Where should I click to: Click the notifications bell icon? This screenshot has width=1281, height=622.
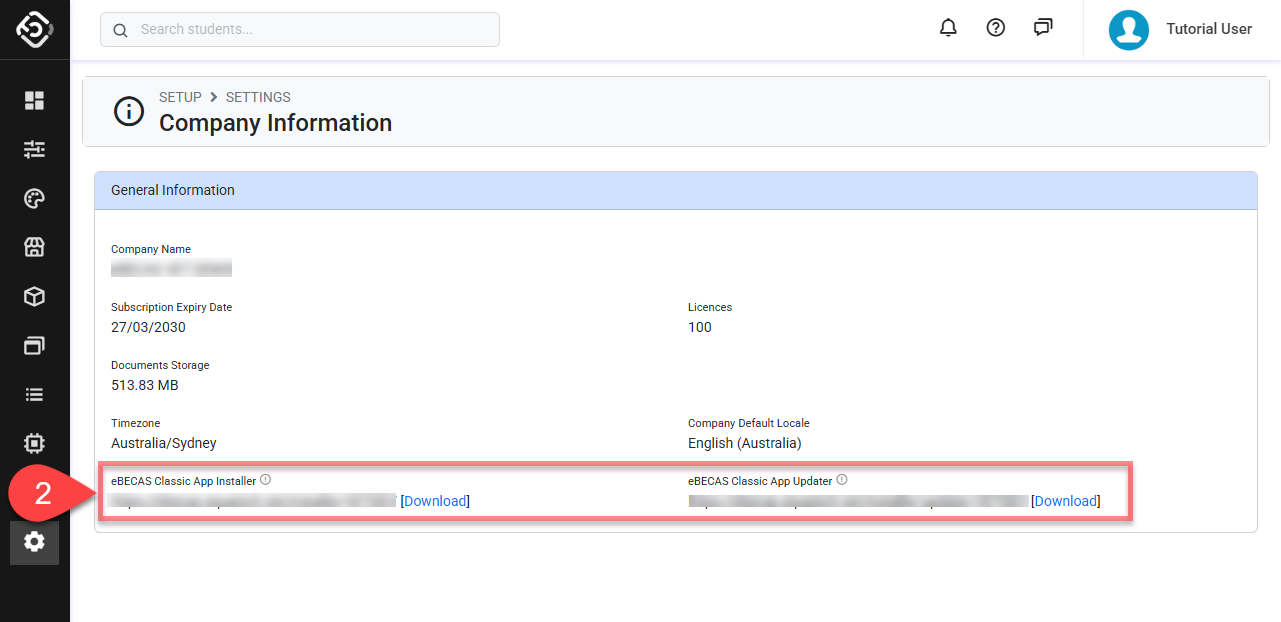pyautogui.click(x=948, y=28)
